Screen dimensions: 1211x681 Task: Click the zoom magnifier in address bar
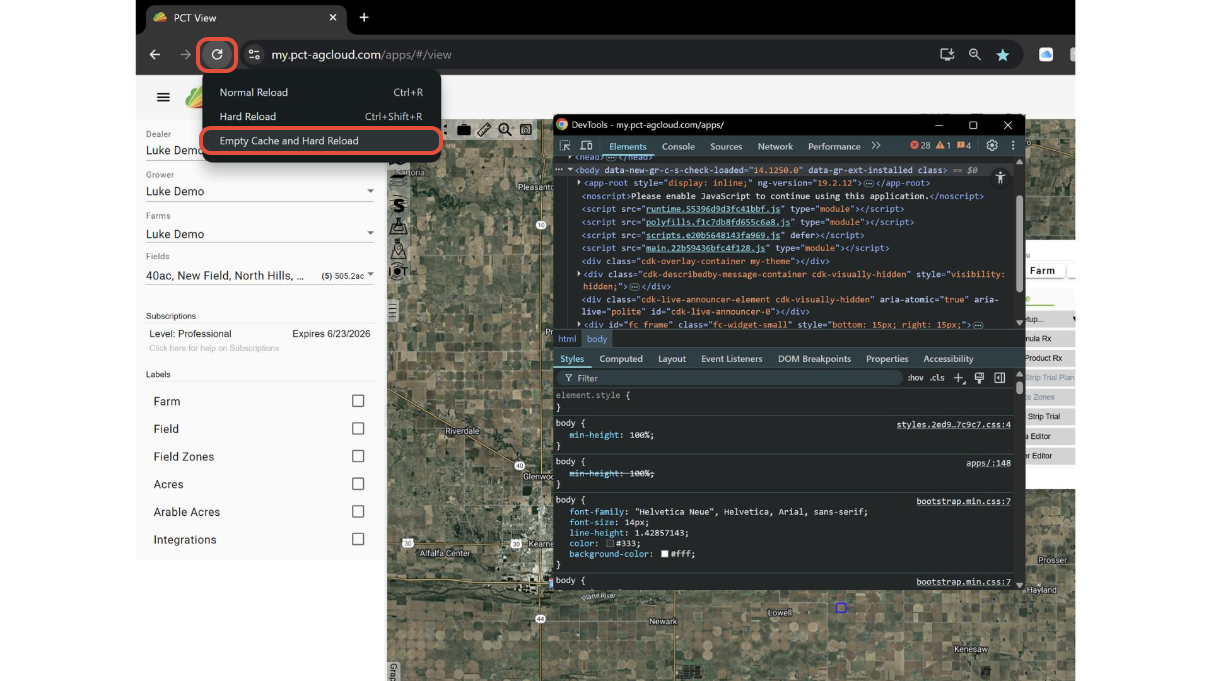975,54
